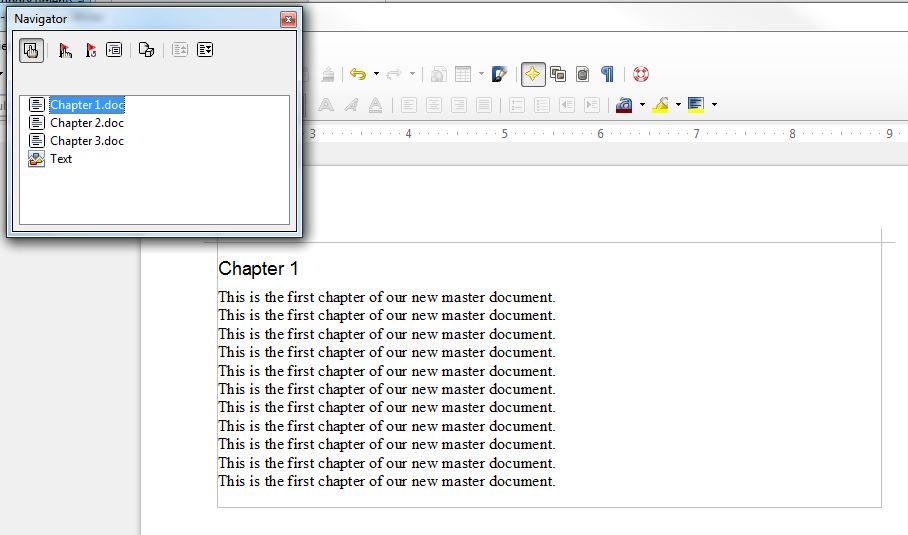Apply yellow Highlighting color
The width and height of the screenshot is (908, 535).
[660, 105]
